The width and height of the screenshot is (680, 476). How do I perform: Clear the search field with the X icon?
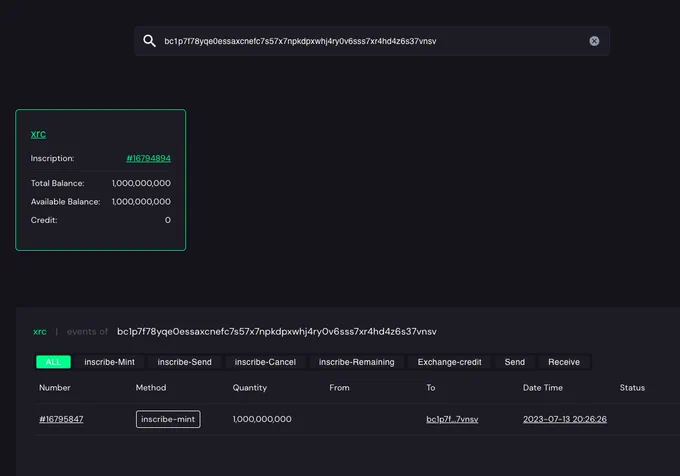pos(594,41)
